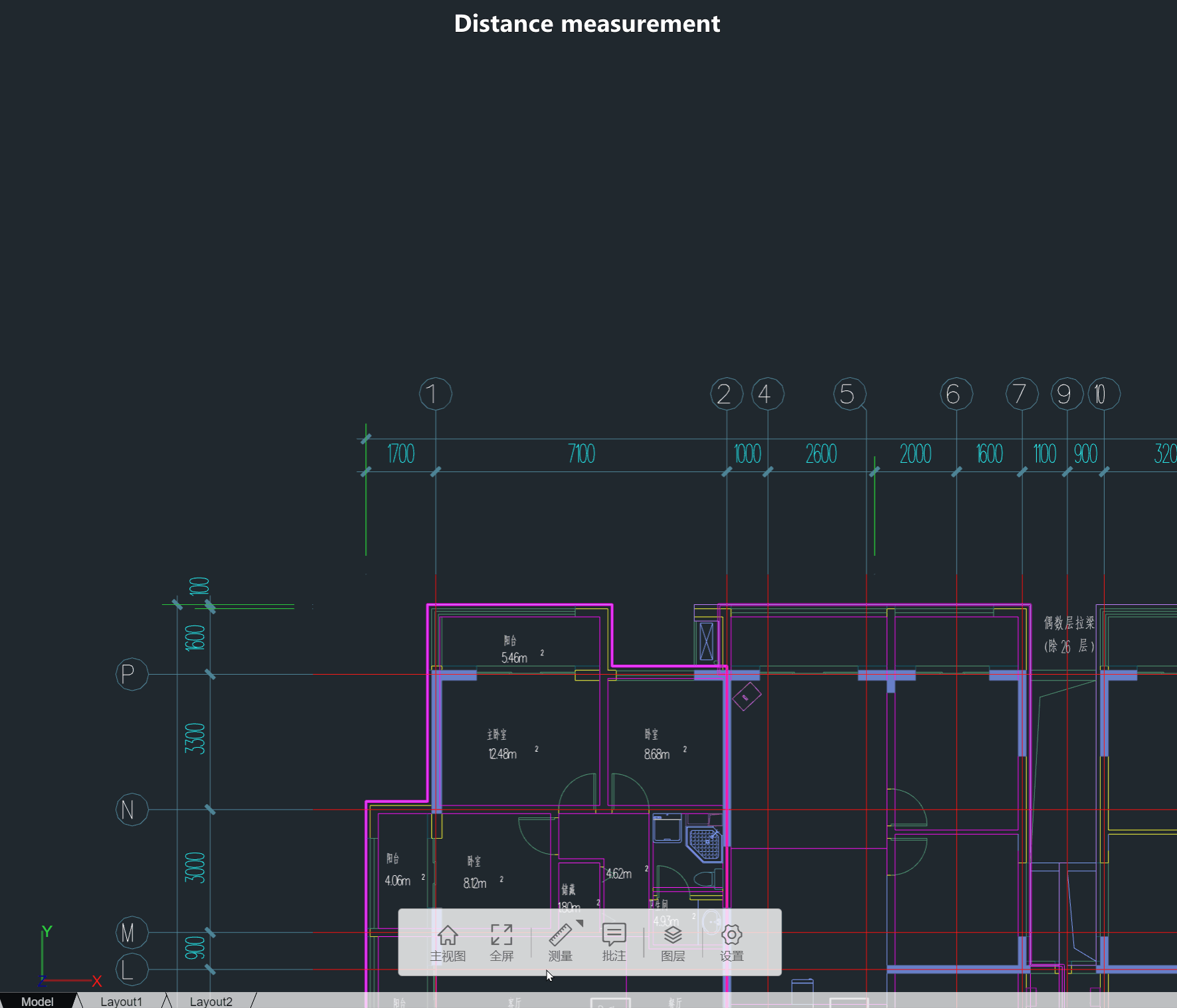
Task: Click the 阳台 5.46m² balcony label
Action: (513, 647)
